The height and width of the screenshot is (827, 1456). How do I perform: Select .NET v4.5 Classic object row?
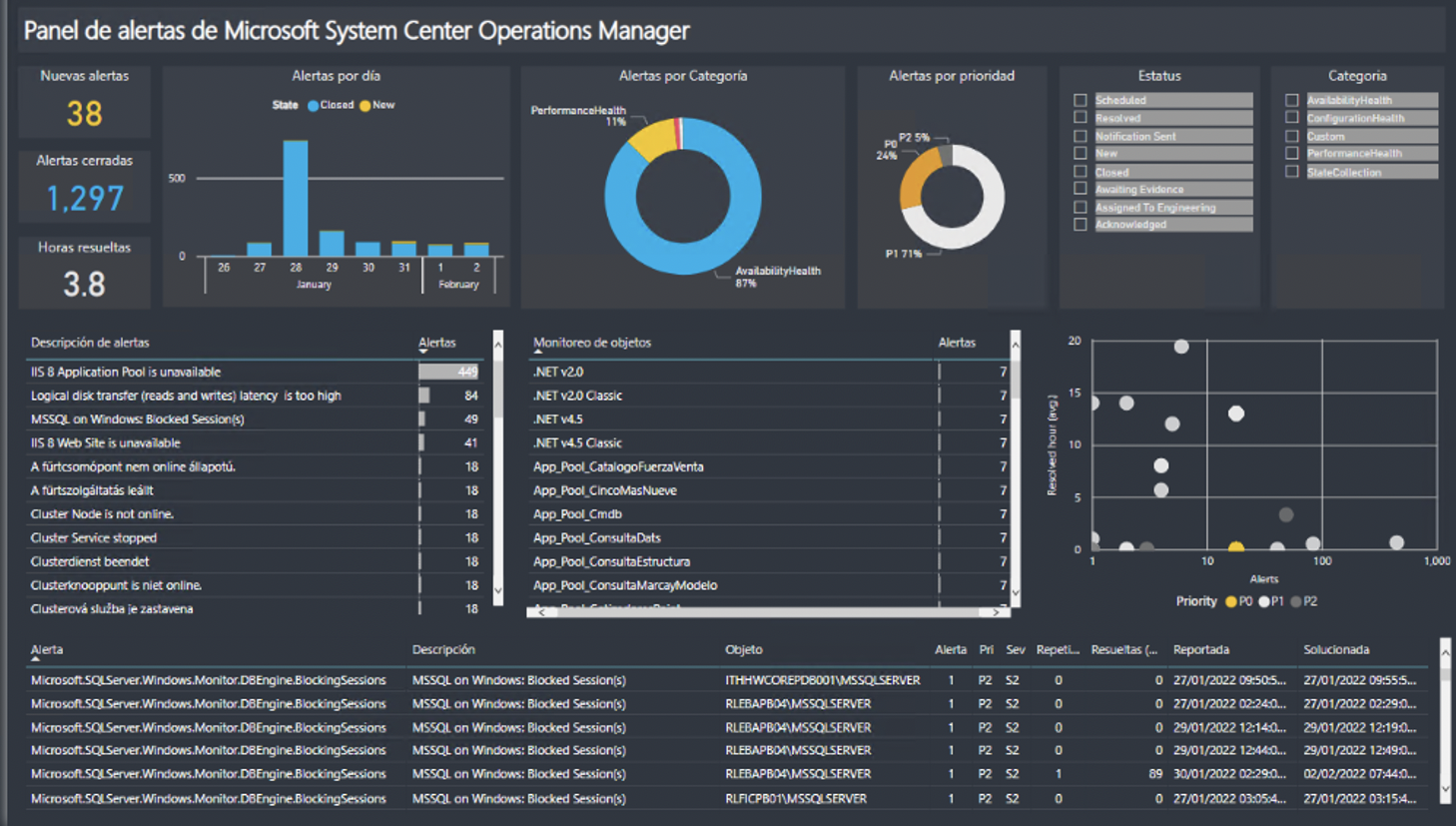769,442
